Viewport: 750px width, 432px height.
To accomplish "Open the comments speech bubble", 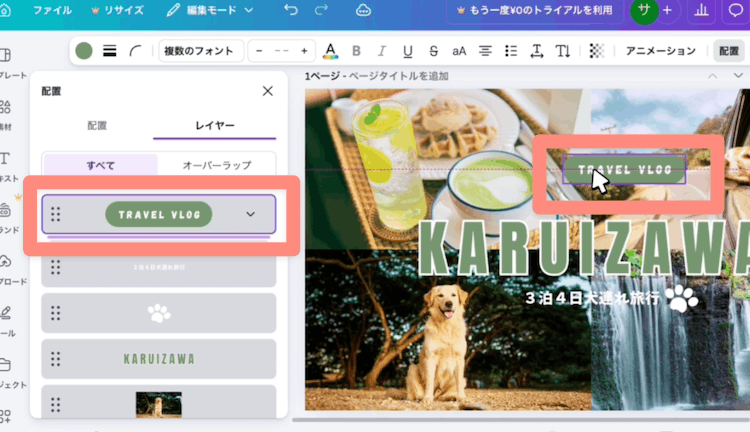I will pos(735,10).
